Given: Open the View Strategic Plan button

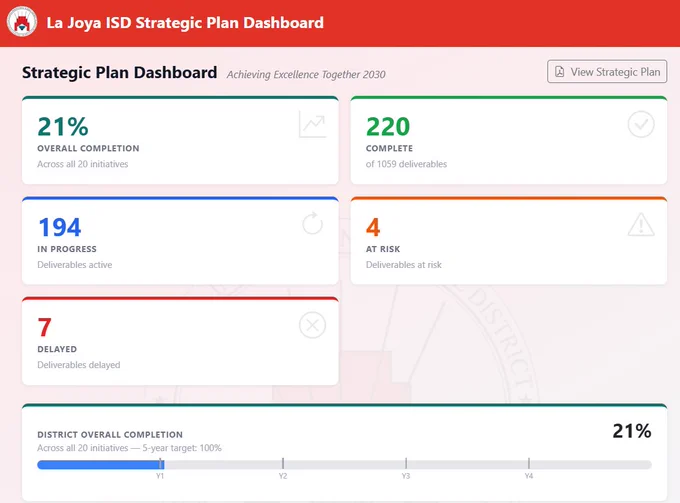Looking at the screenshot, I should 607,72.
